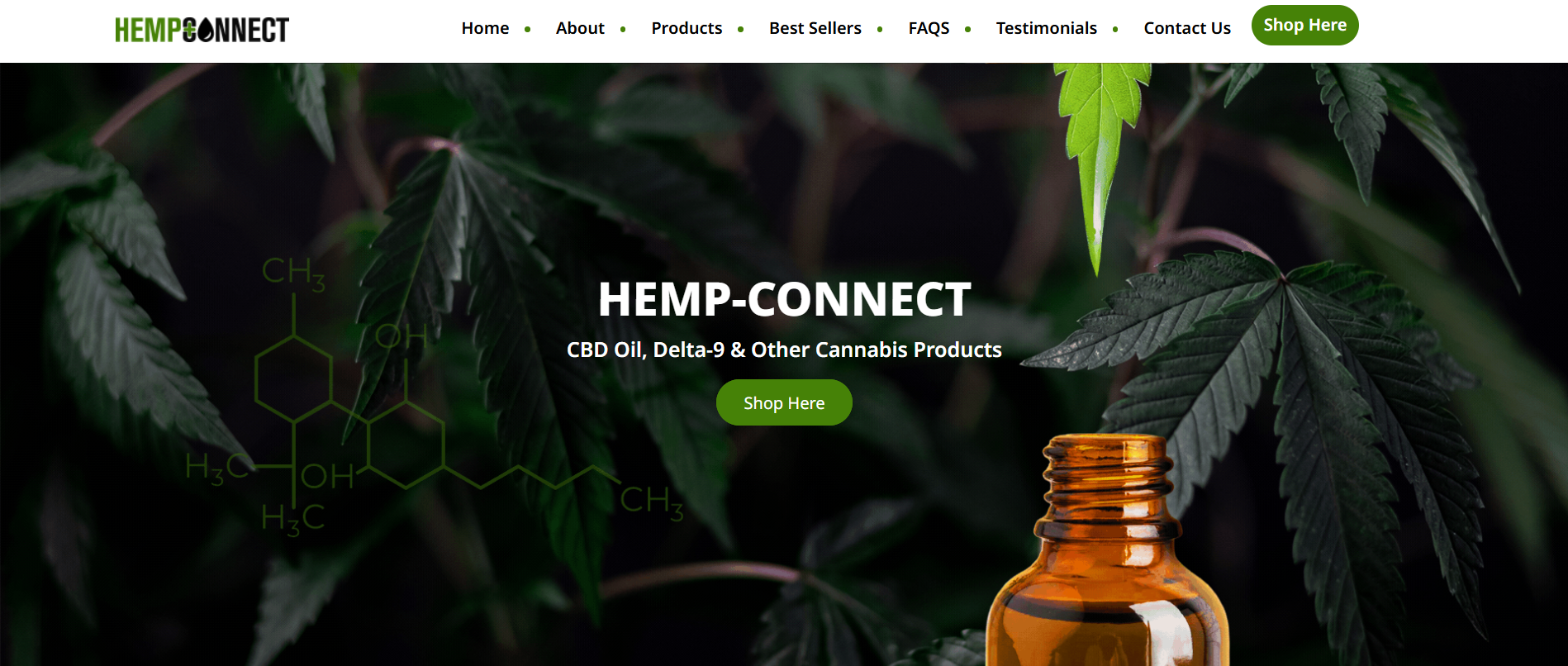Select the HEMP-CONNECT hero heading
The height and width of the screenshot is (666, 1568).
pyautogui.click(x=784, y=299)
